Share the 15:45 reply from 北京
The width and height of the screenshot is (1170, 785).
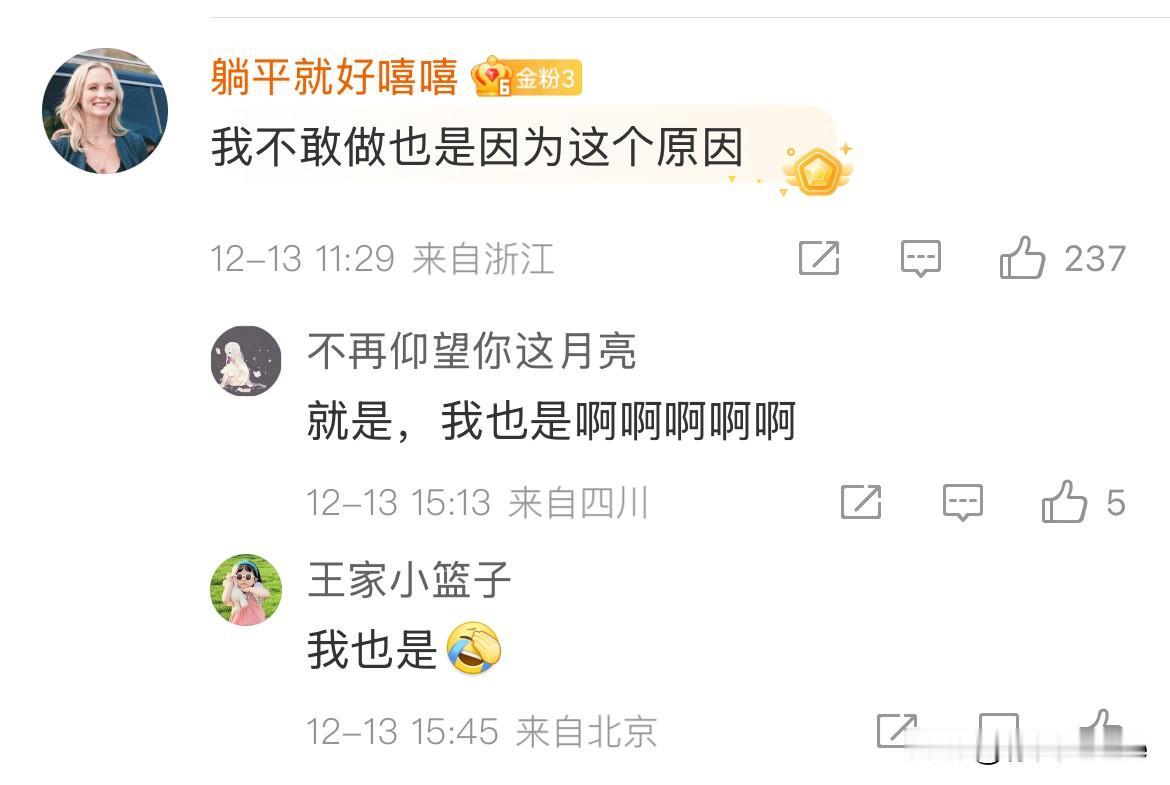coord(896,731)
